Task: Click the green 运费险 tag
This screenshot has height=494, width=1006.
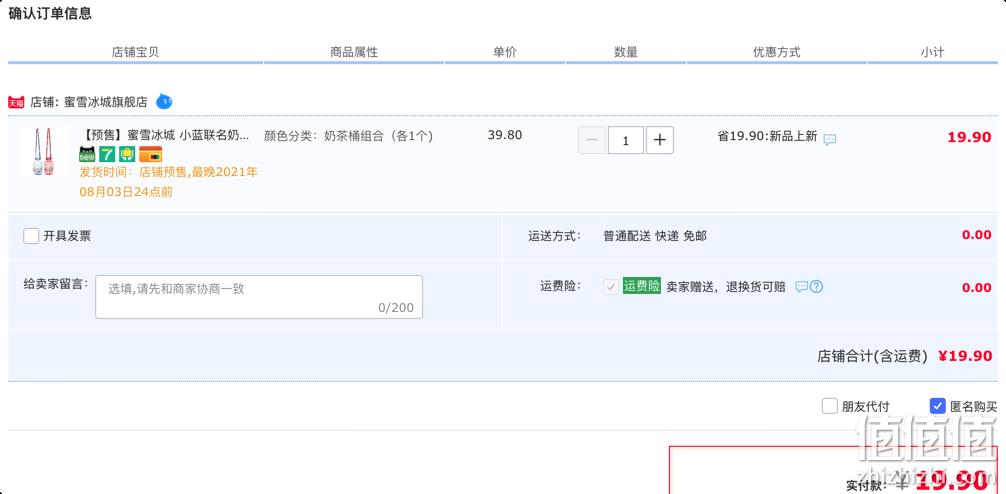Action: (642, 287)
